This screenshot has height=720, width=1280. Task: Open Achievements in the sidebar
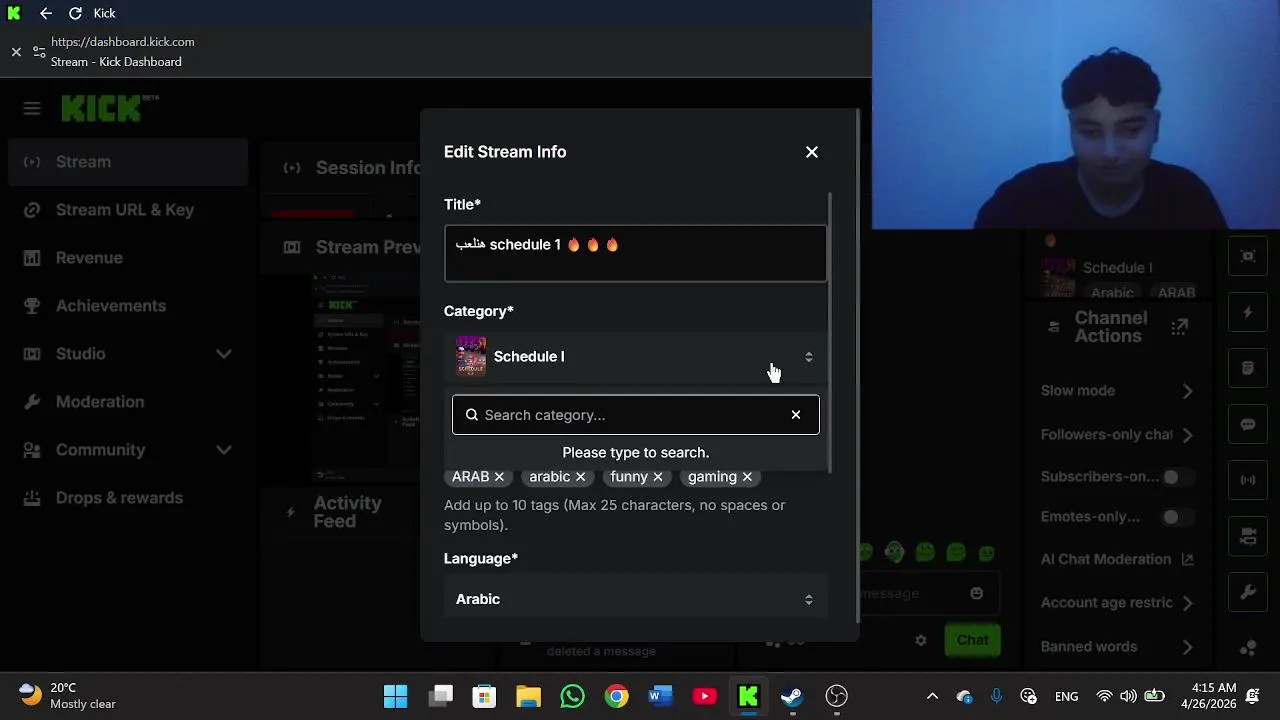[127, 306]
